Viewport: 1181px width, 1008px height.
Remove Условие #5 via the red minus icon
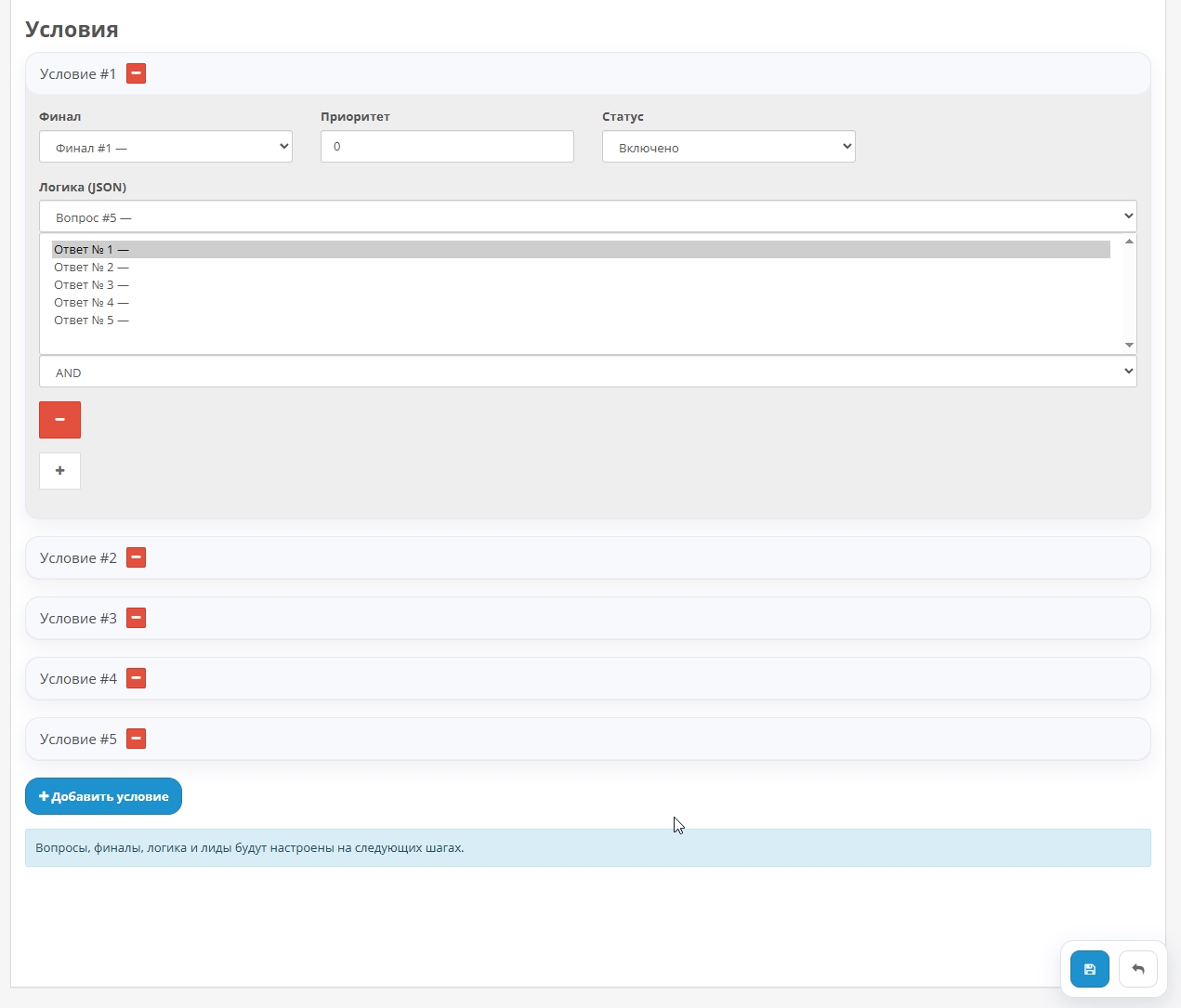[136, 739]
